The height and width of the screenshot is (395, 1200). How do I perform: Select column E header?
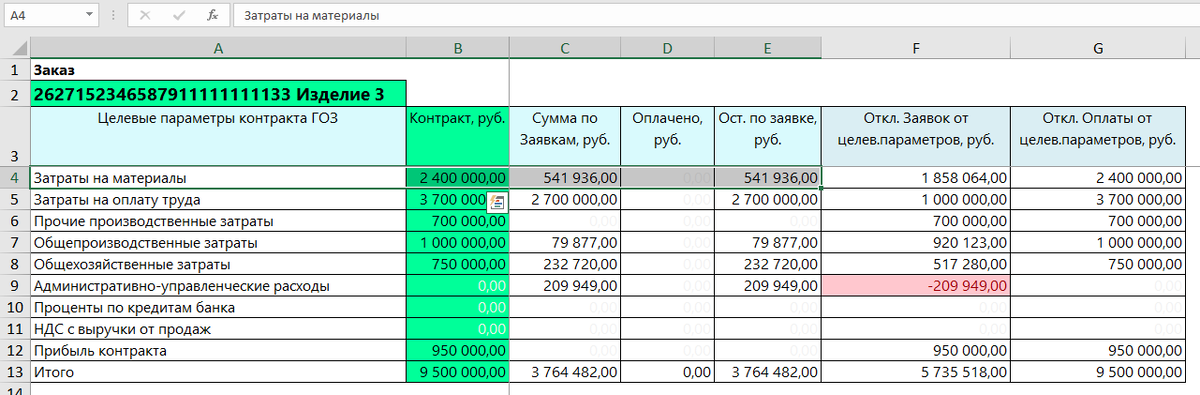click(768, 48)
